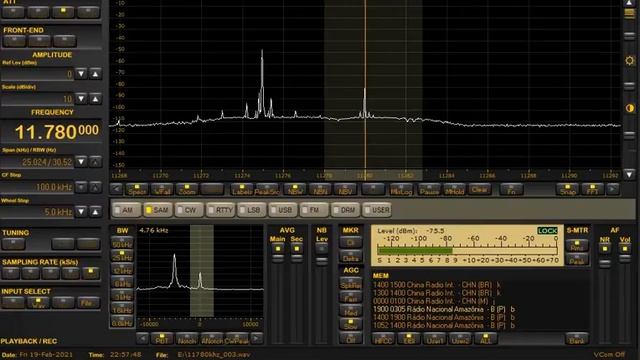This screenshot has height=360, width=640.
Task: Toggle the Spec spectrum view button
Action: [x=137, y=189]
